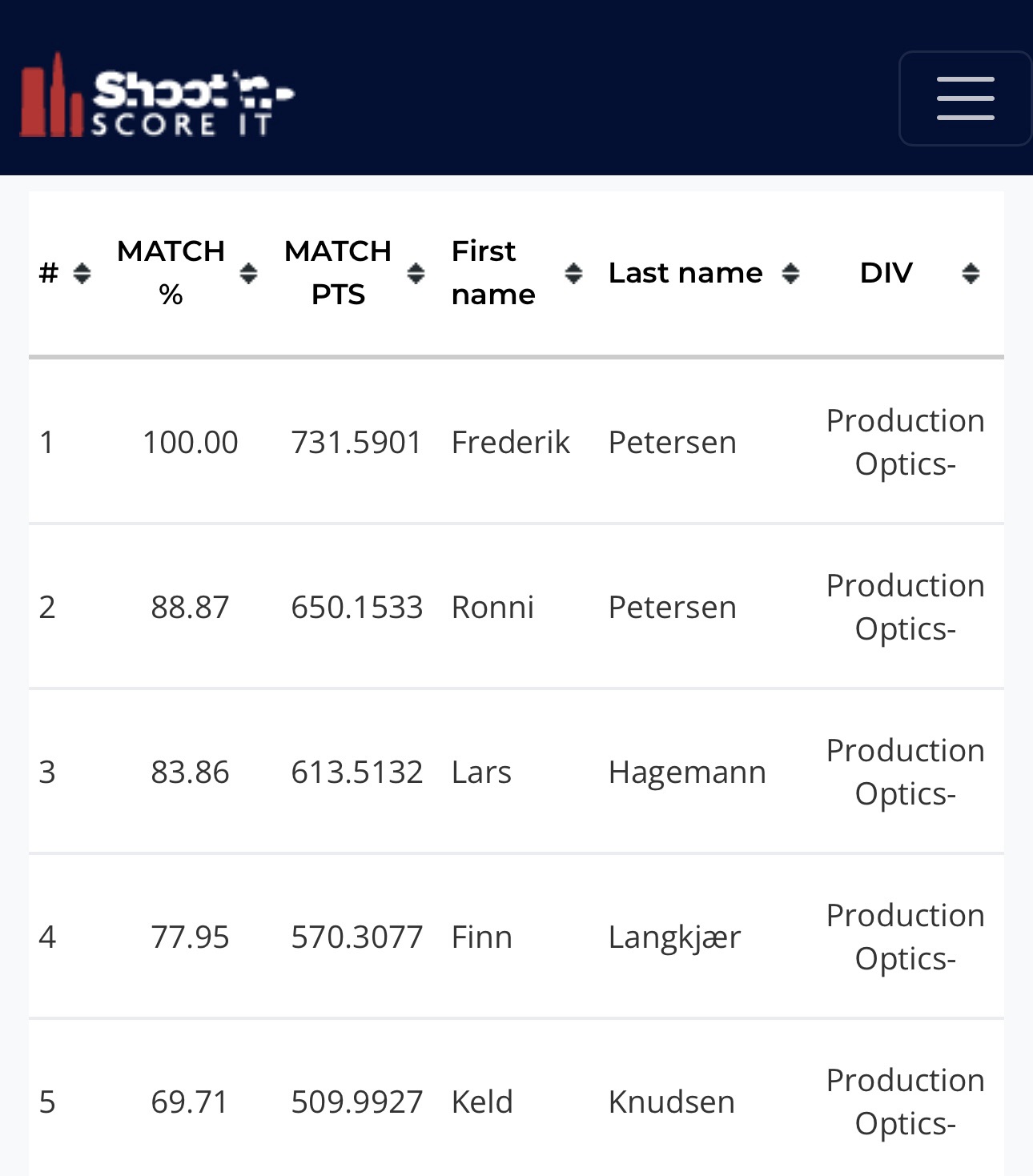Click Hagemann in the Last name column
Image resolution: width=1033 pixels, height=1176 pixels.
687,772
